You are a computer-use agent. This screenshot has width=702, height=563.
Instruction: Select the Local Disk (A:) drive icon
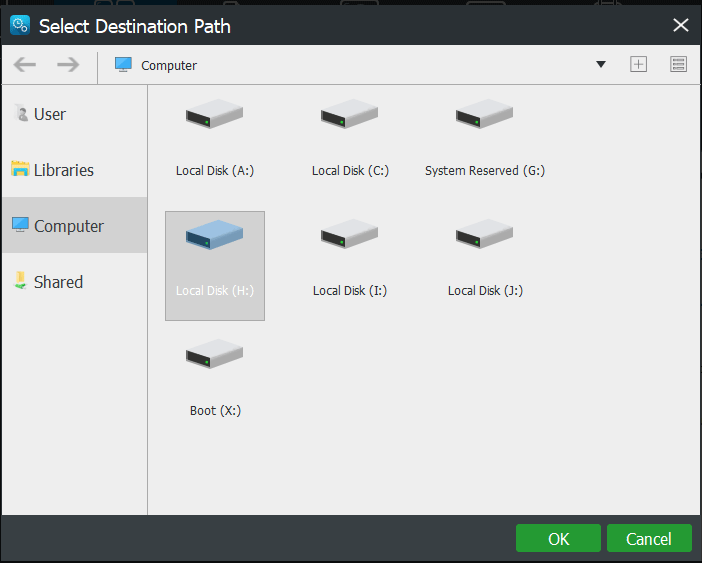pos(214,116)
